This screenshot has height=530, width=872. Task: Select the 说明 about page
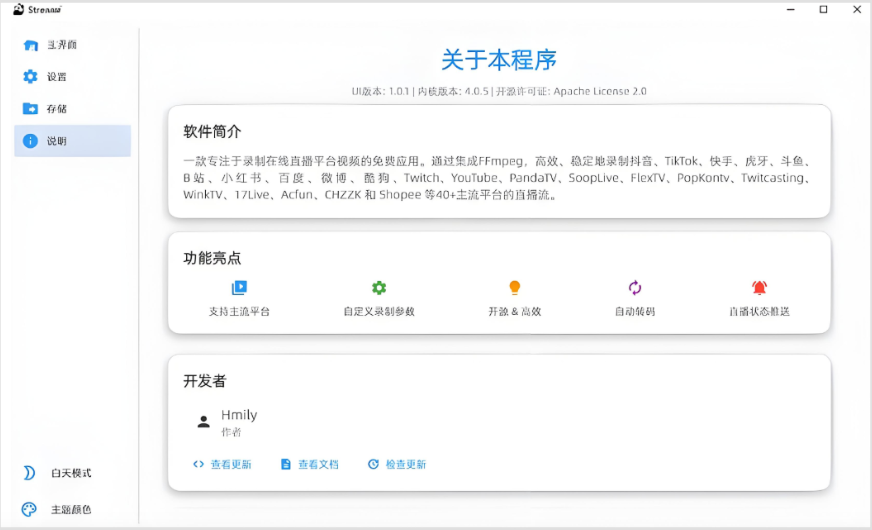pos(72,141)
